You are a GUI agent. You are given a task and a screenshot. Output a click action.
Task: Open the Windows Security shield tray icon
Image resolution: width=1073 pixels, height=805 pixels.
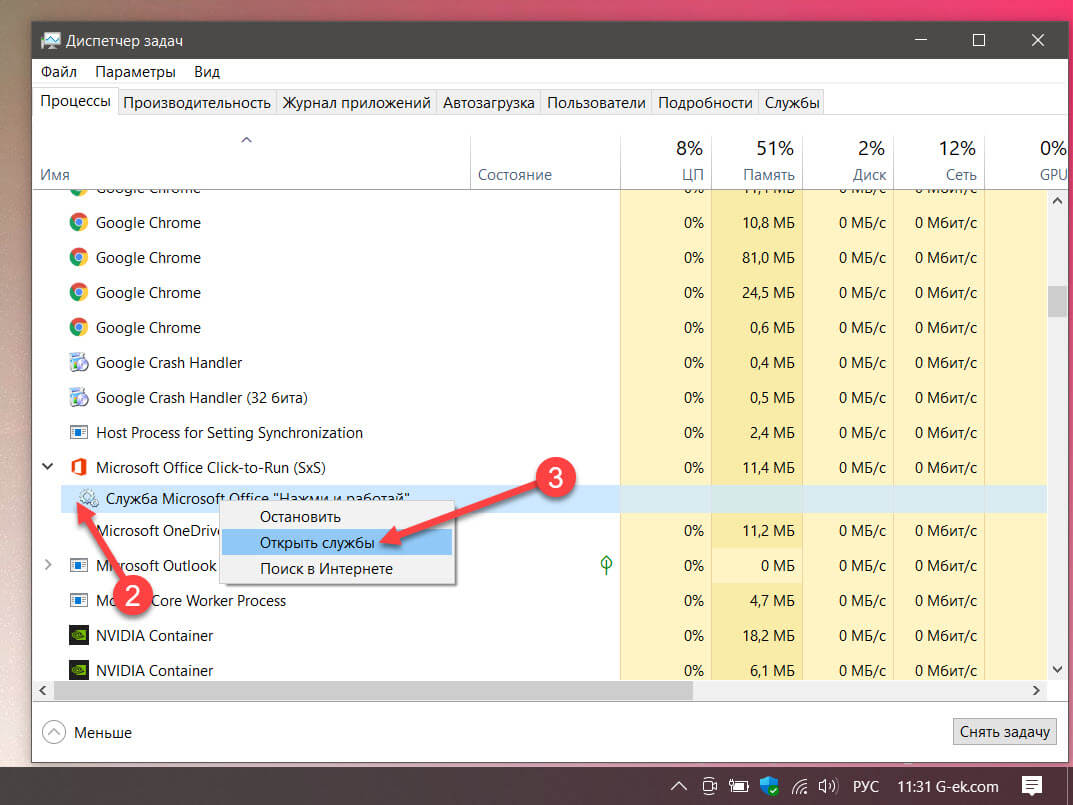tap(769, 786)
